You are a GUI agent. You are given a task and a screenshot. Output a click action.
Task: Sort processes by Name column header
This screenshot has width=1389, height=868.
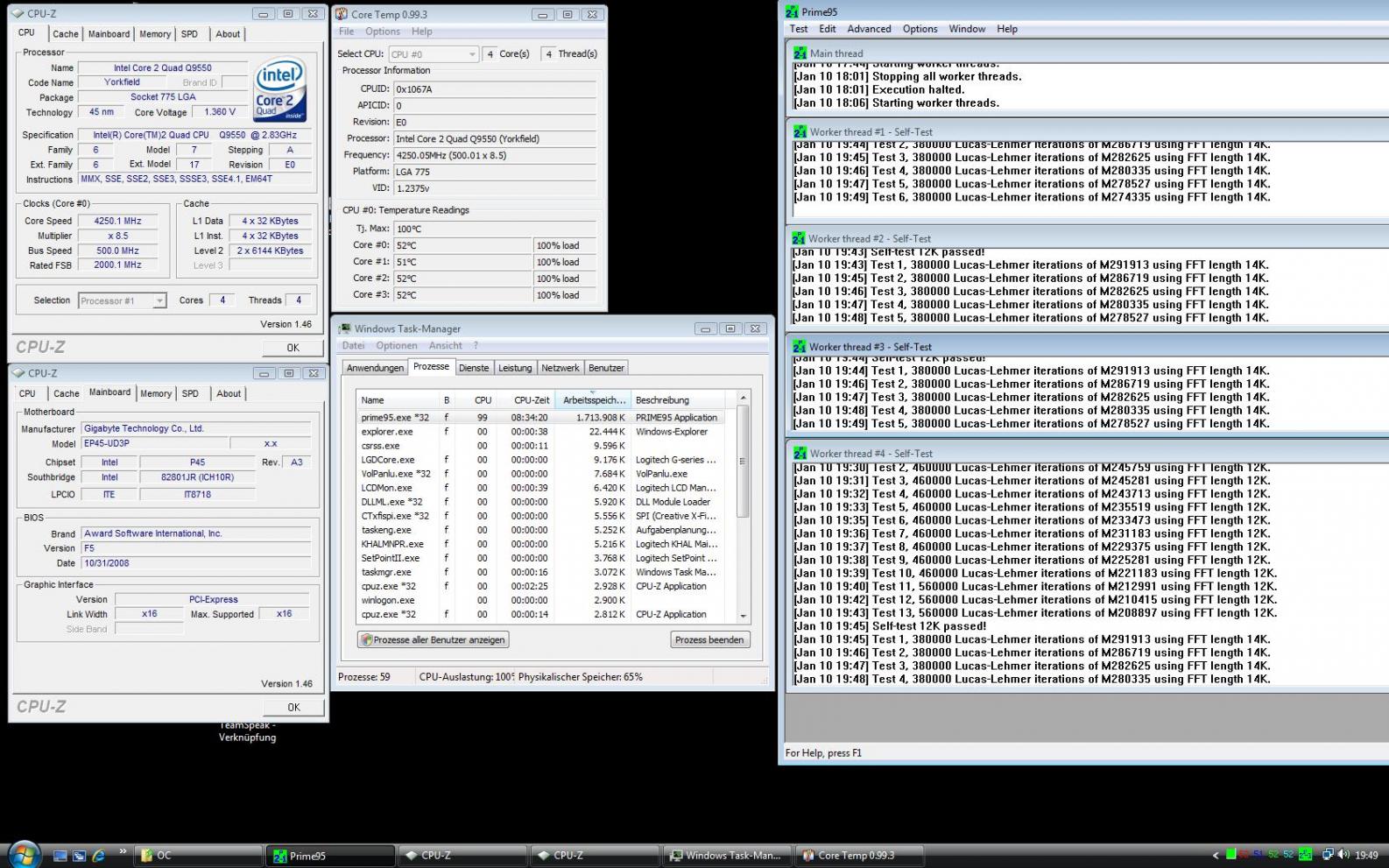click(397, 400)
